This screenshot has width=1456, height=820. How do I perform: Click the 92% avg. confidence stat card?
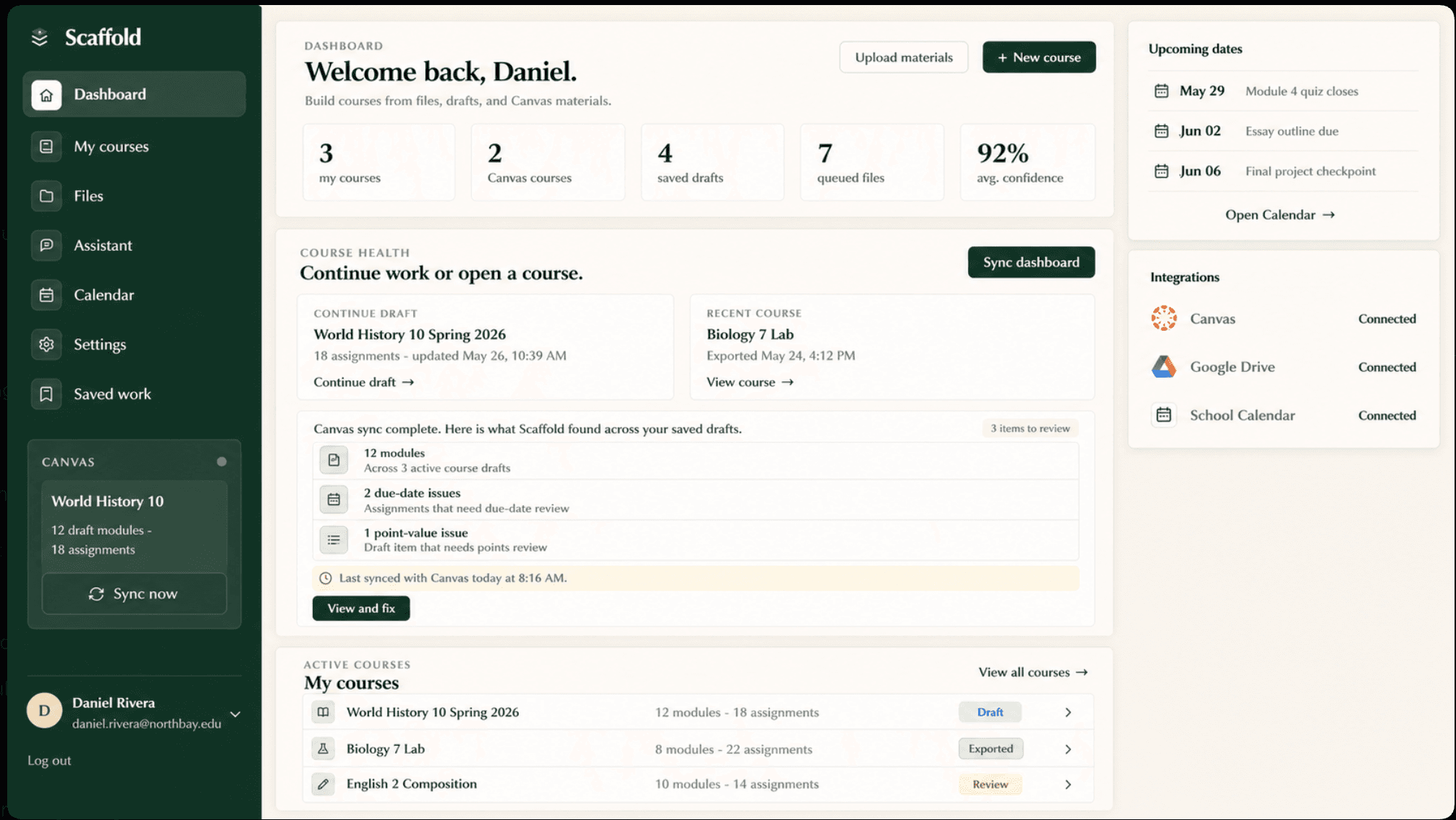tap(1027, 162)
